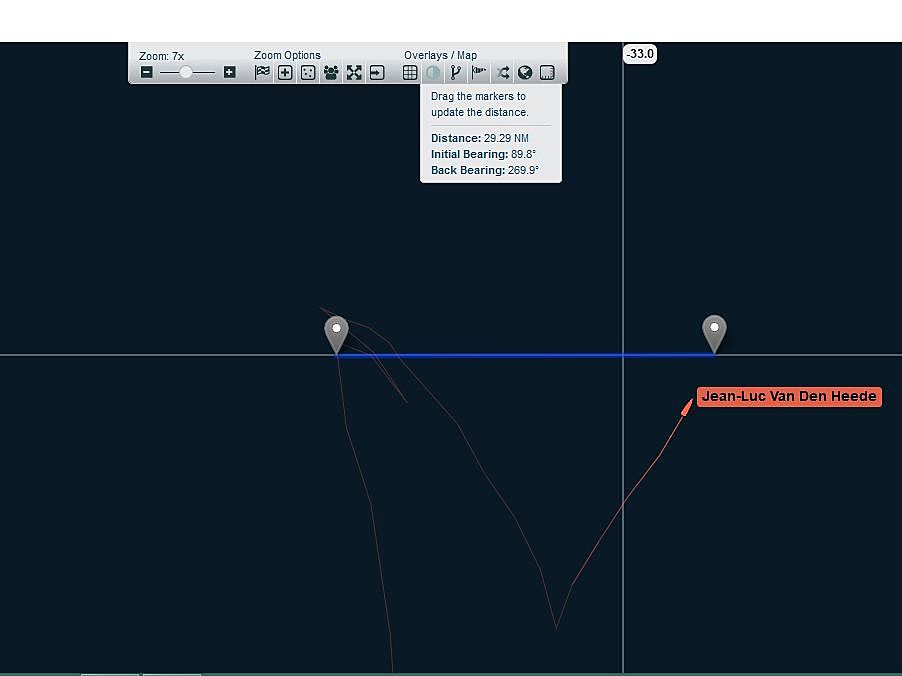Click the right distance marker pin
The height and width of the screenshot is (676, 902).
tap(714, 334)
